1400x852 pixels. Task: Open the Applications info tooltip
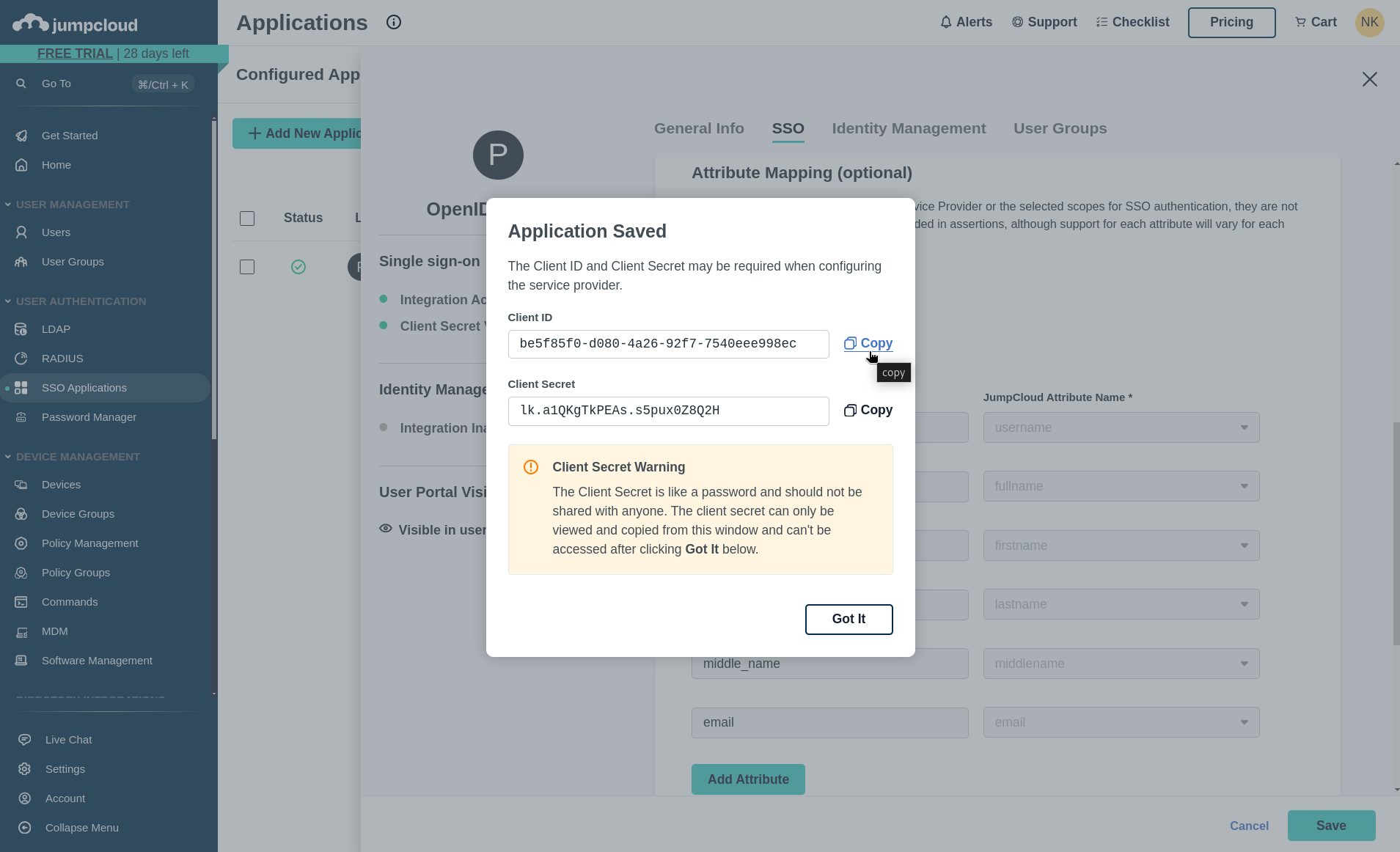(393, 22)
